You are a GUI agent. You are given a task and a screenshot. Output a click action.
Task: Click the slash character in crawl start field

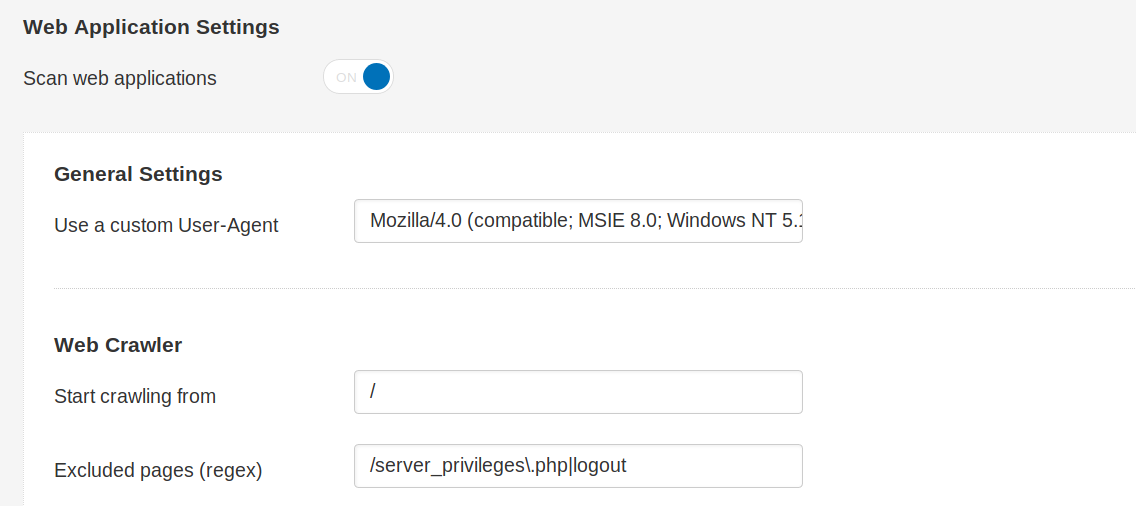pos(373,391)
